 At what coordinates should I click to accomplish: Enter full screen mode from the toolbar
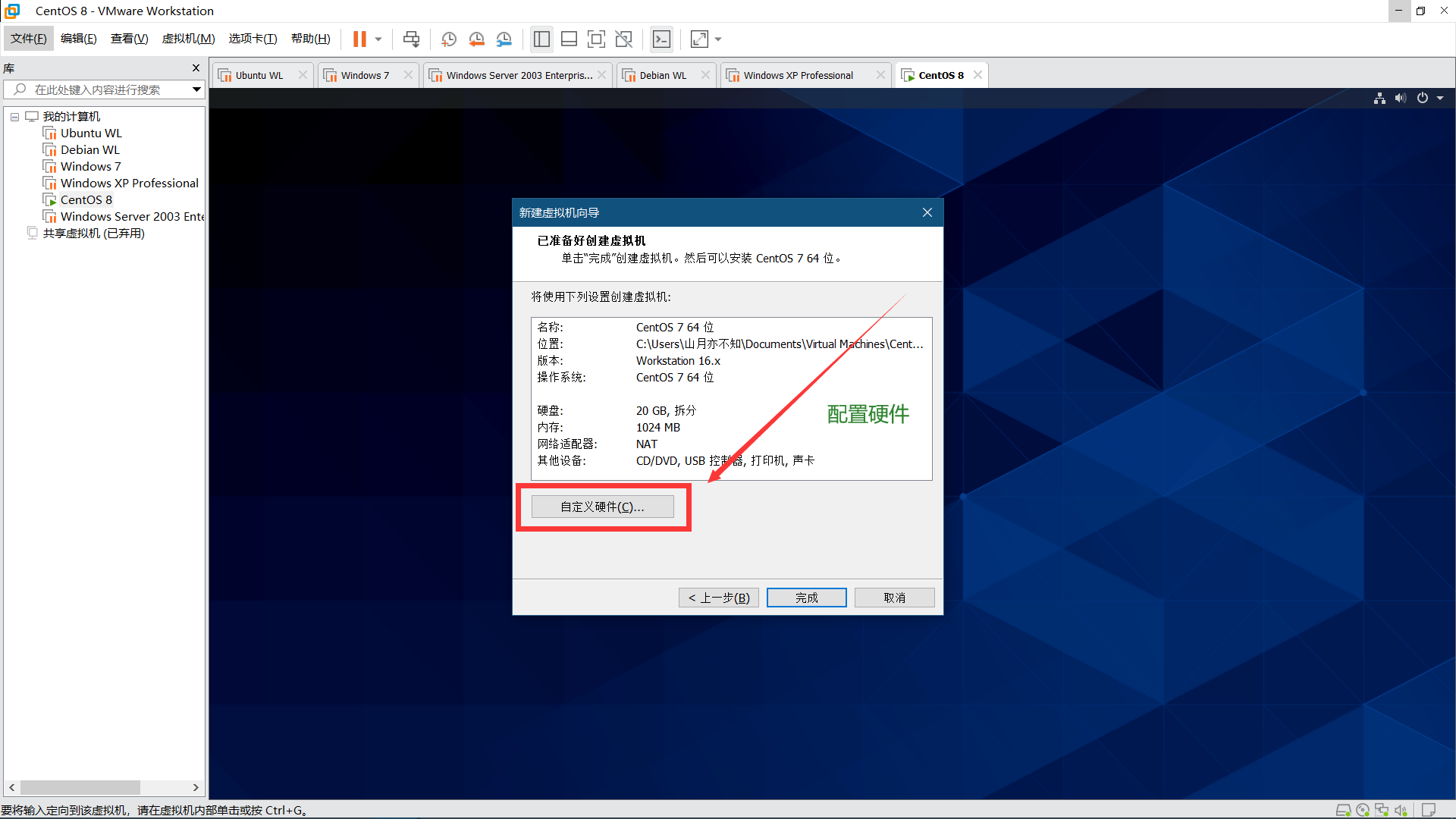pyautogui.click(x=597, y=39)
